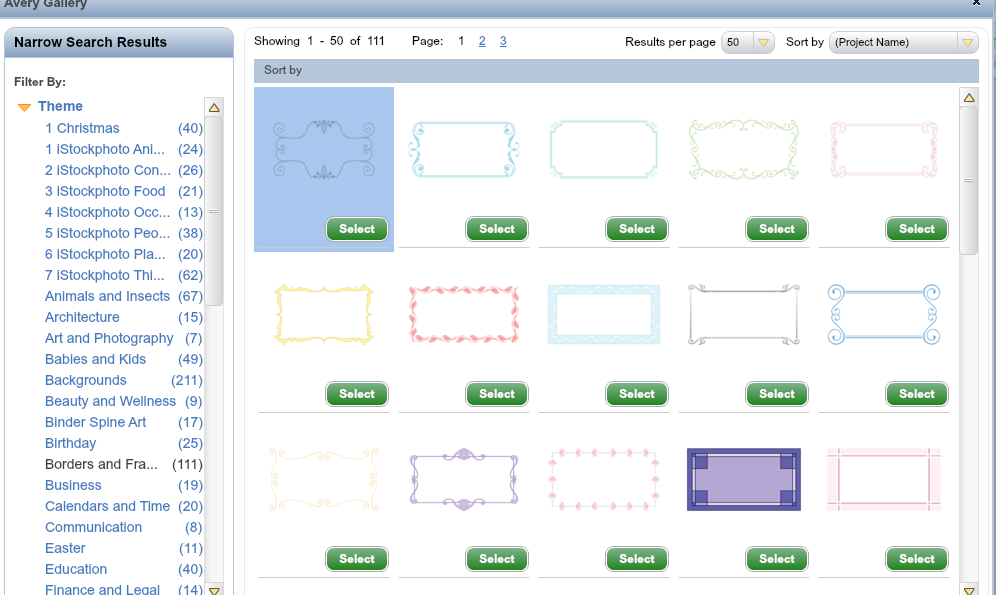Click the green vine frame thumbnail
996x595 pixels.
(744, 149)
